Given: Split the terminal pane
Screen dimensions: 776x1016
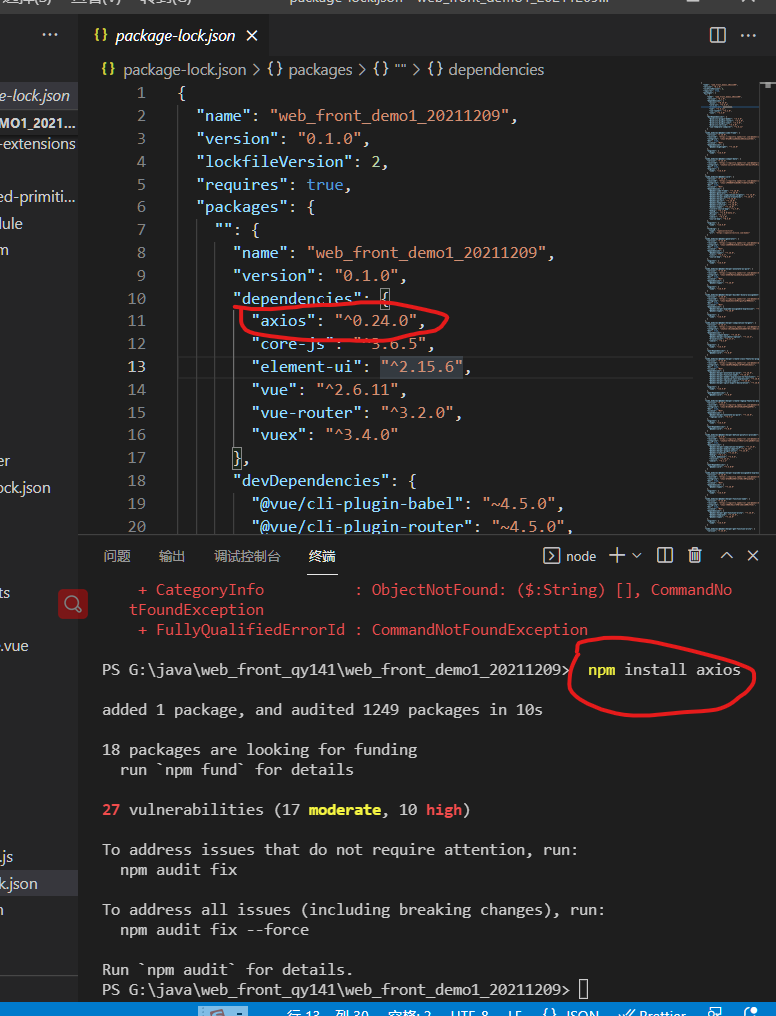Looking at the screenshot, I should 665,555.
